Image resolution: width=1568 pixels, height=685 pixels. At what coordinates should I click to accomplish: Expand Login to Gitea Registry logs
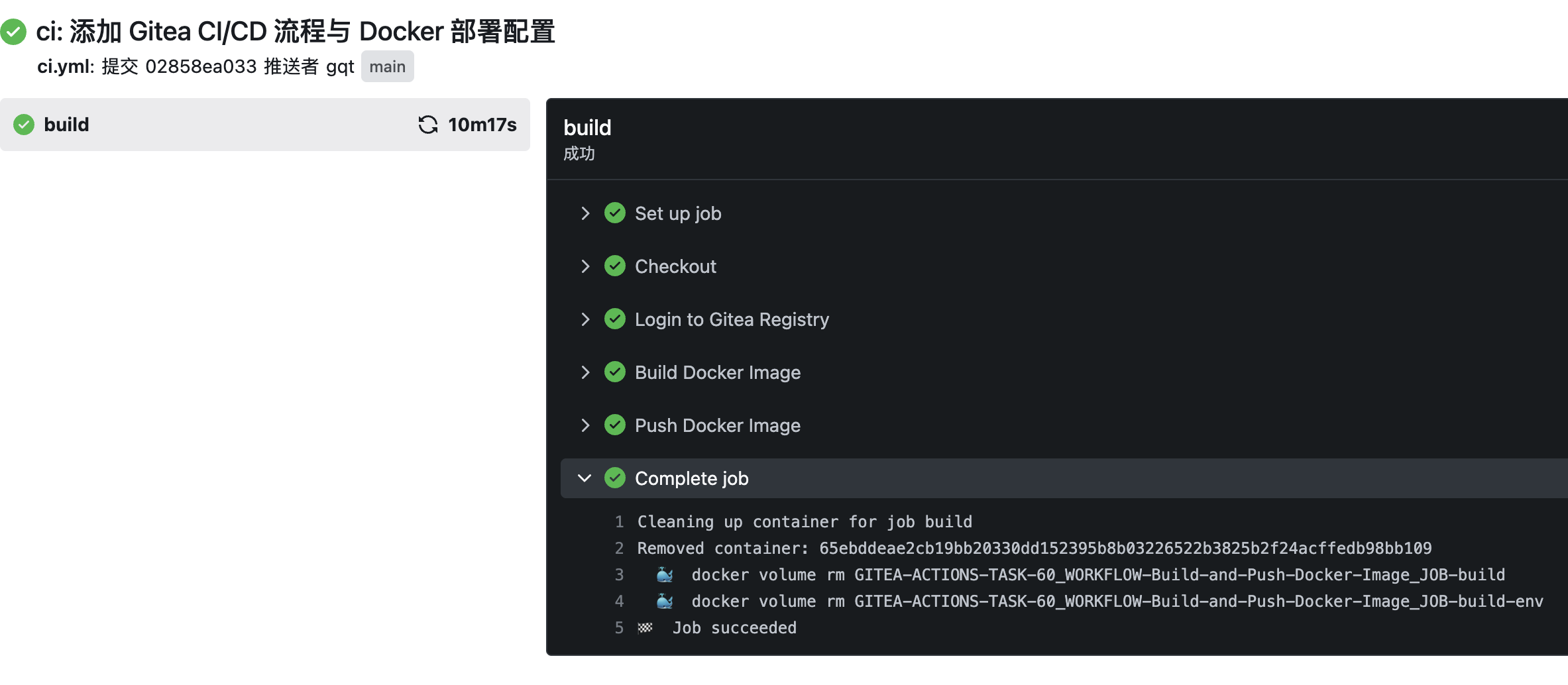pos(585,319)
